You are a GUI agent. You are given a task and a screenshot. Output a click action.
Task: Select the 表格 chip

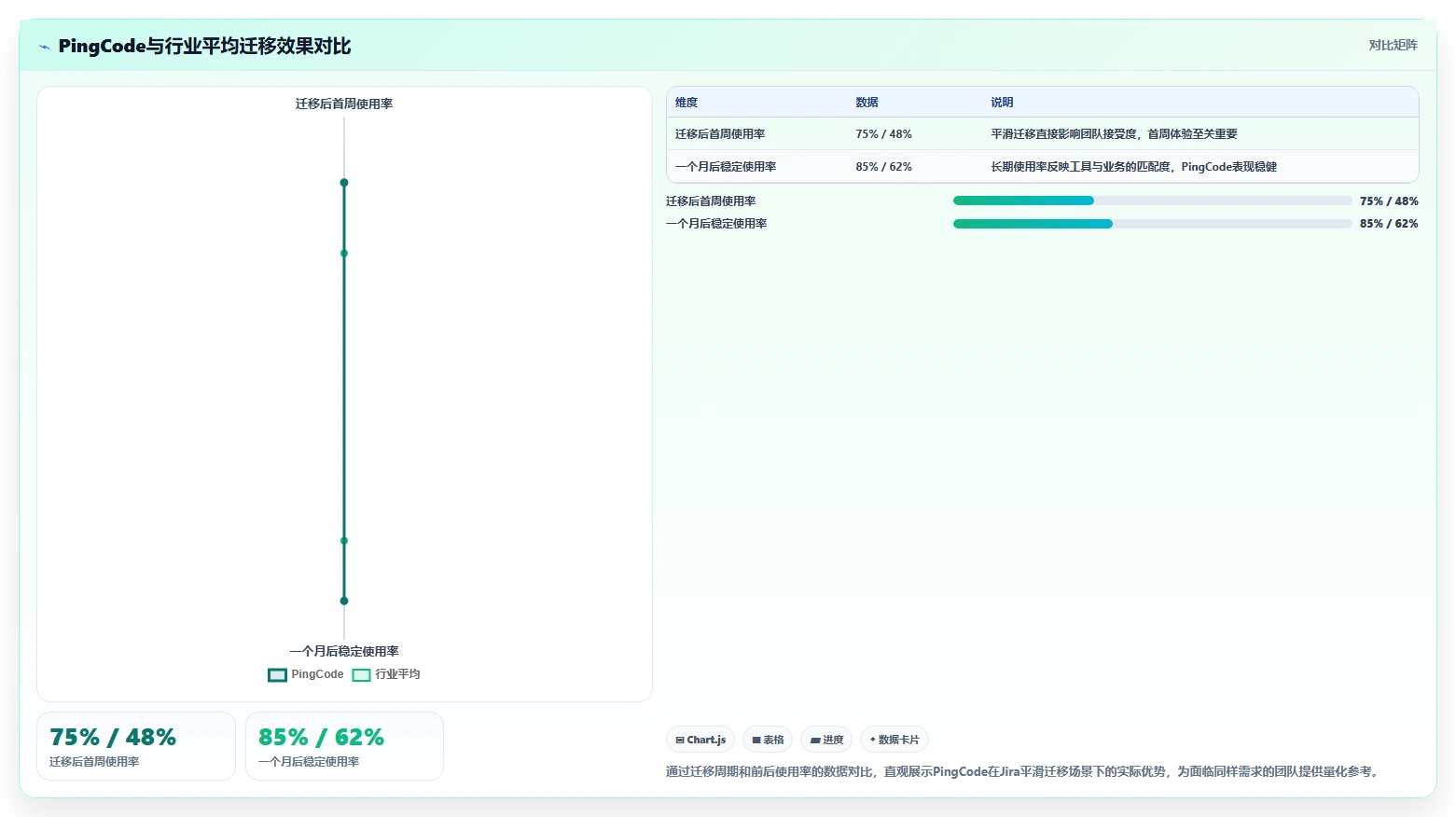768,740
